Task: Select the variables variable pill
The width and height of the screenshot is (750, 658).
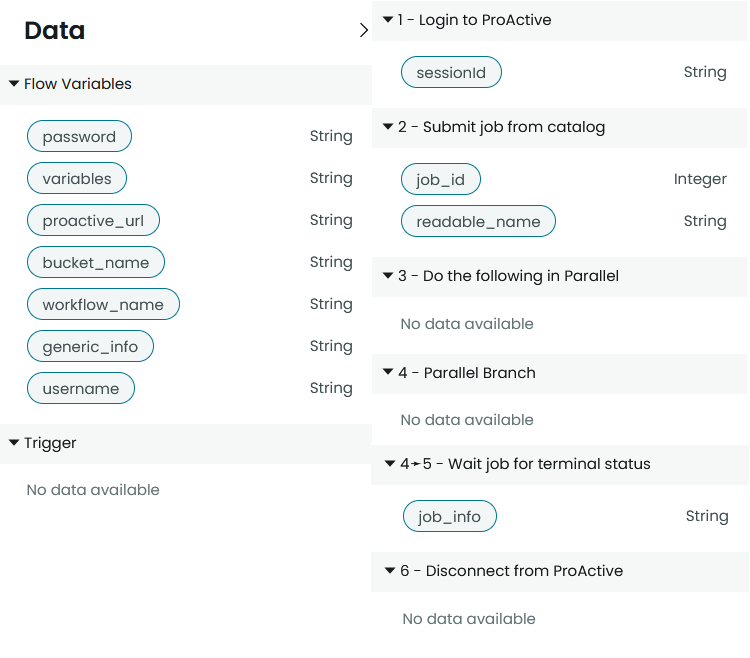Action: (77, 178)
